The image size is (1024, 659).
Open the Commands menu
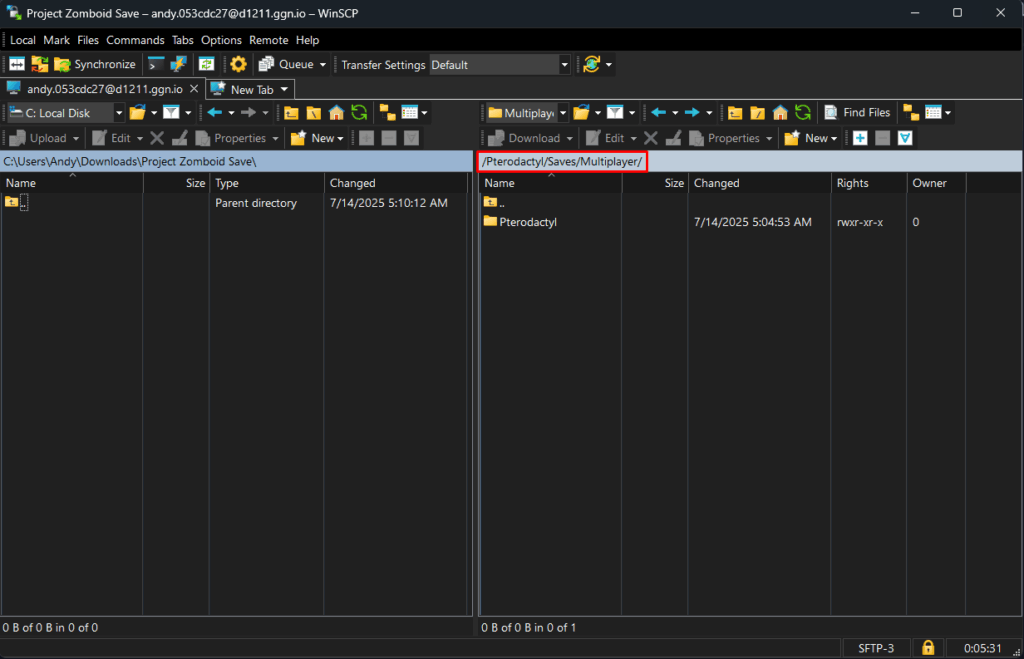[135, 40]
